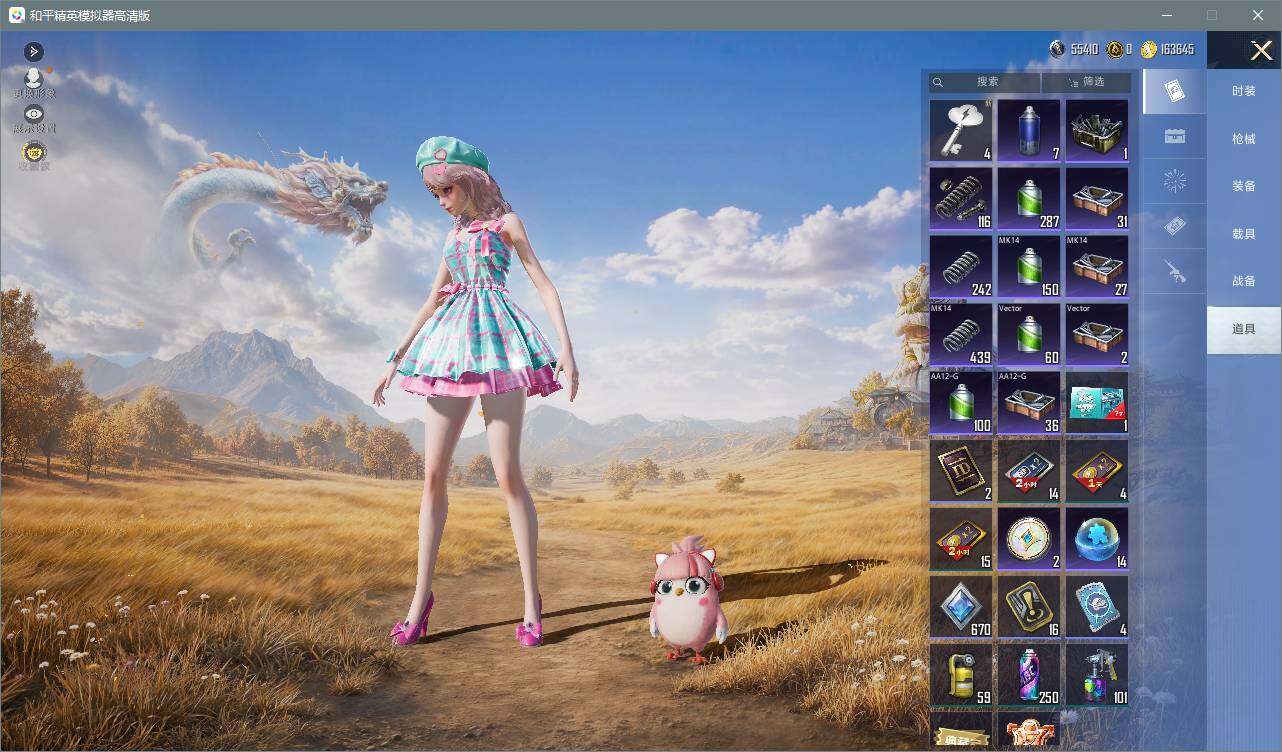
Task: Open the 筛选 filter dropdown
Action: (x=1087, y=82)
